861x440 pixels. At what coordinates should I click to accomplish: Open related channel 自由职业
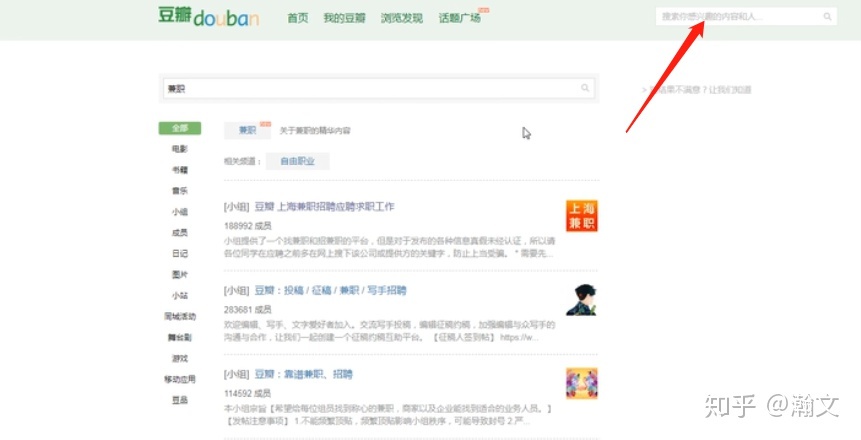pos(298,161)
